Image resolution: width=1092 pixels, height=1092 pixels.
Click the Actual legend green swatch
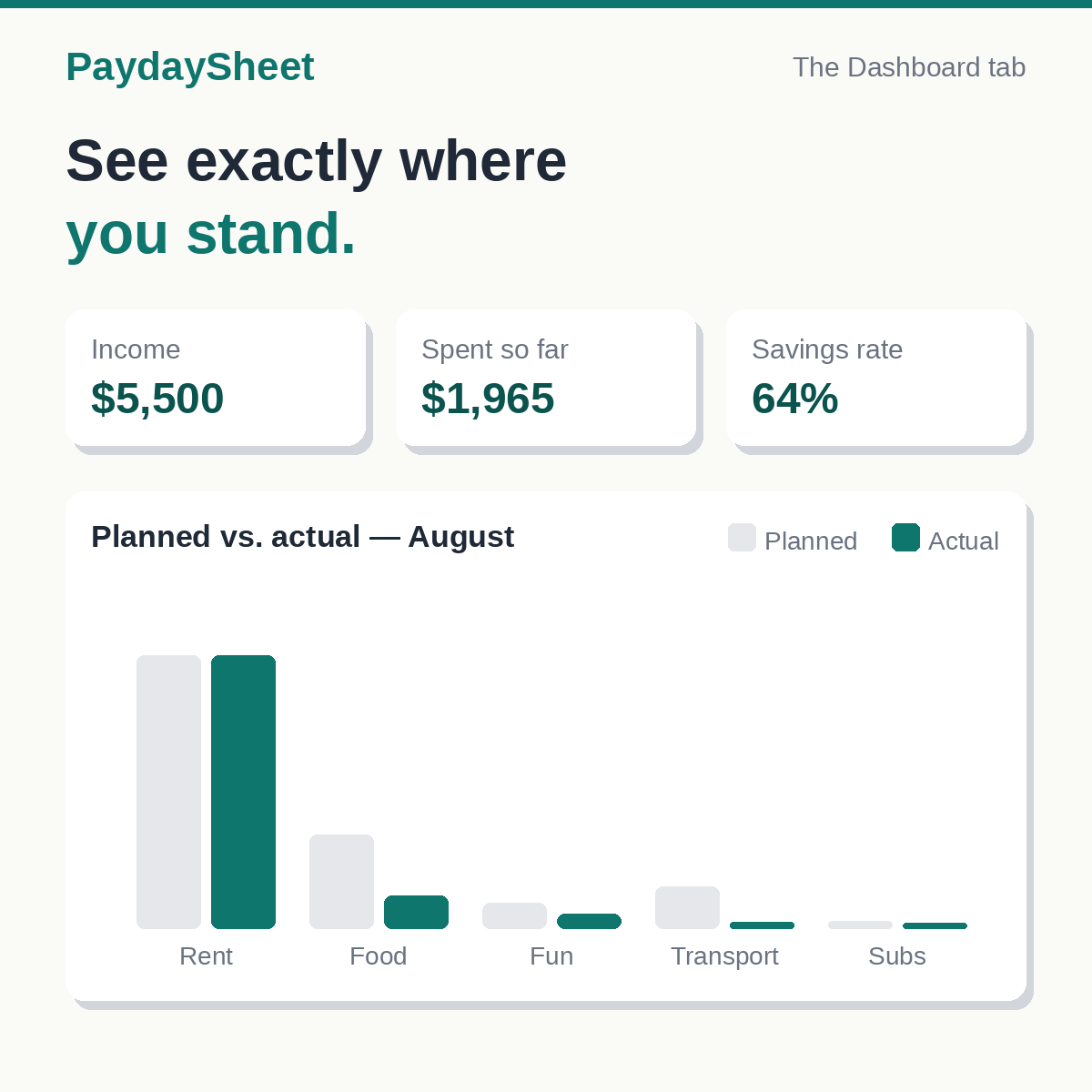coord(905,538)
